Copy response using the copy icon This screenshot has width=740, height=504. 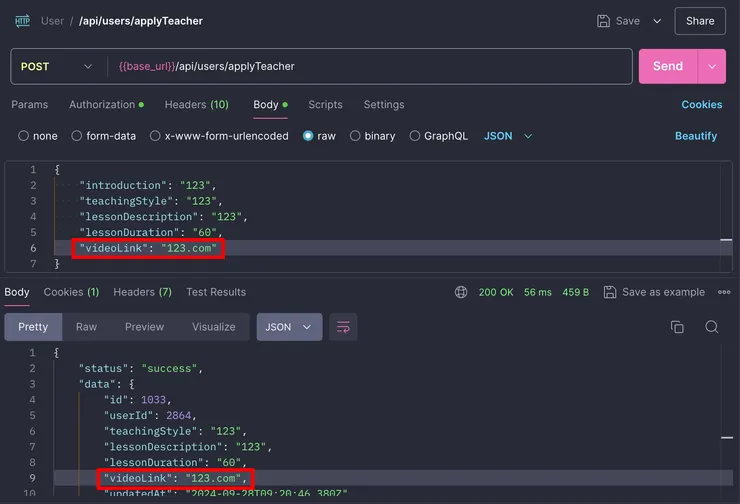coord(677,327)
